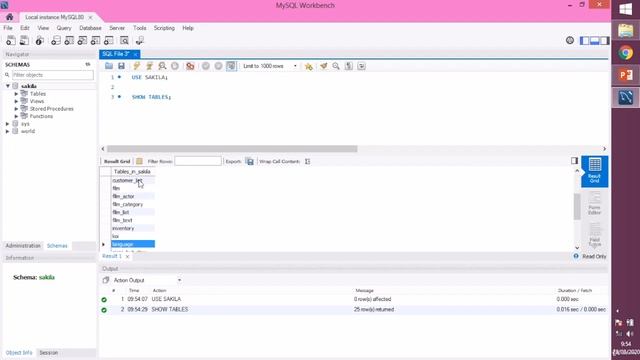Open the Database menu

[90, 28]
